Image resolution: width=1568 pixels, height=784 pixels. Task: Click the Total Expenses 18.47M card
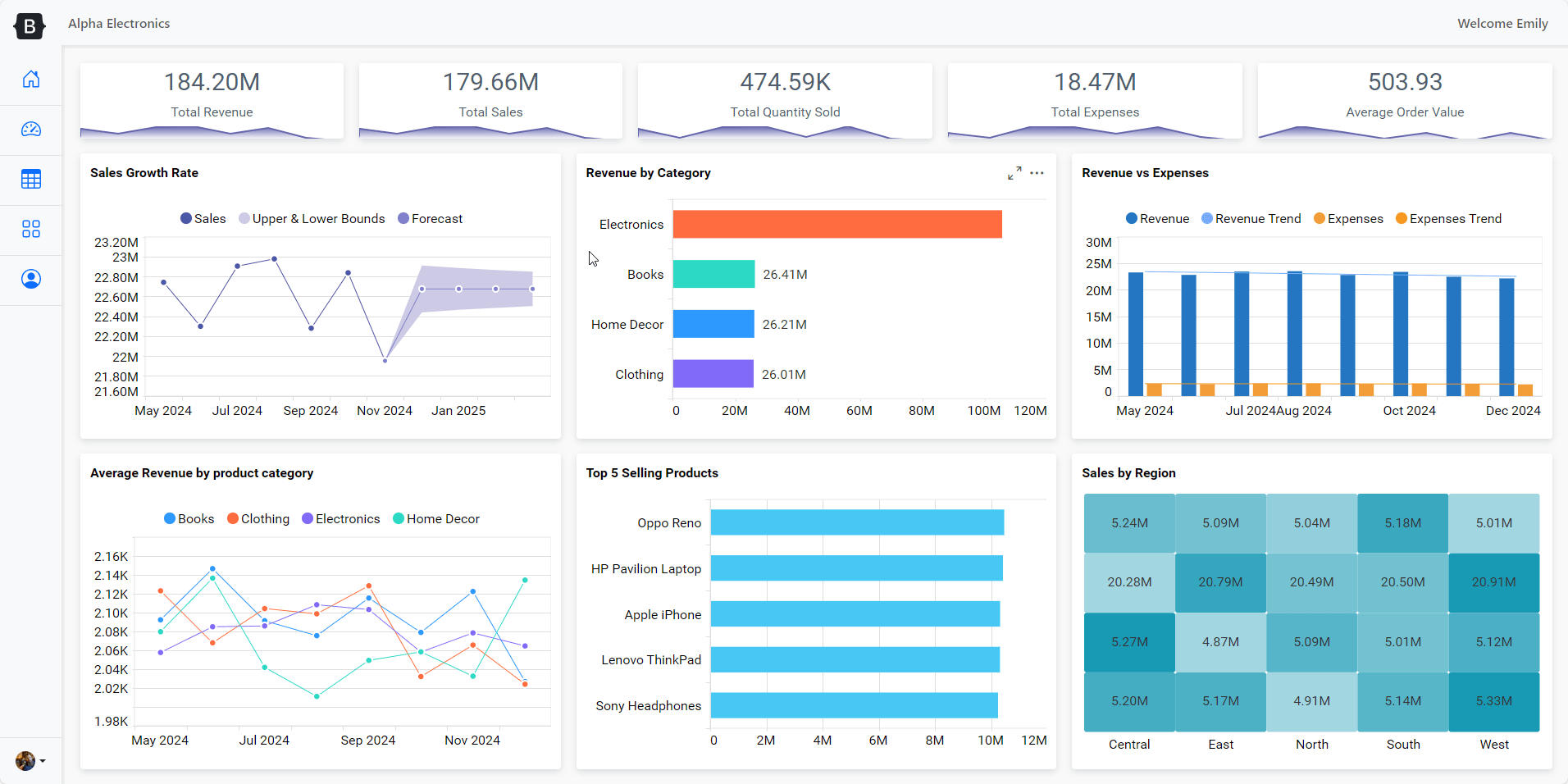[1095, 101]
